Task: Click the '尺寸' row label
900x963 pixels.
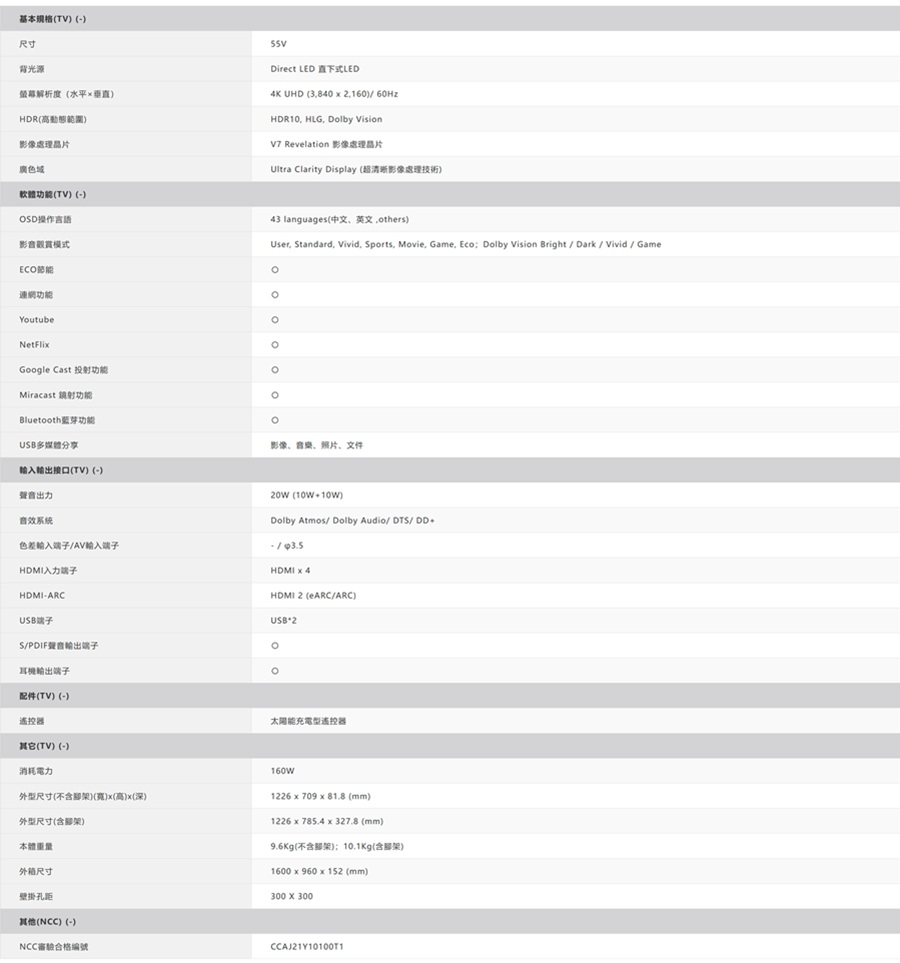Action: pyautogui.click(x=27, y=44)
